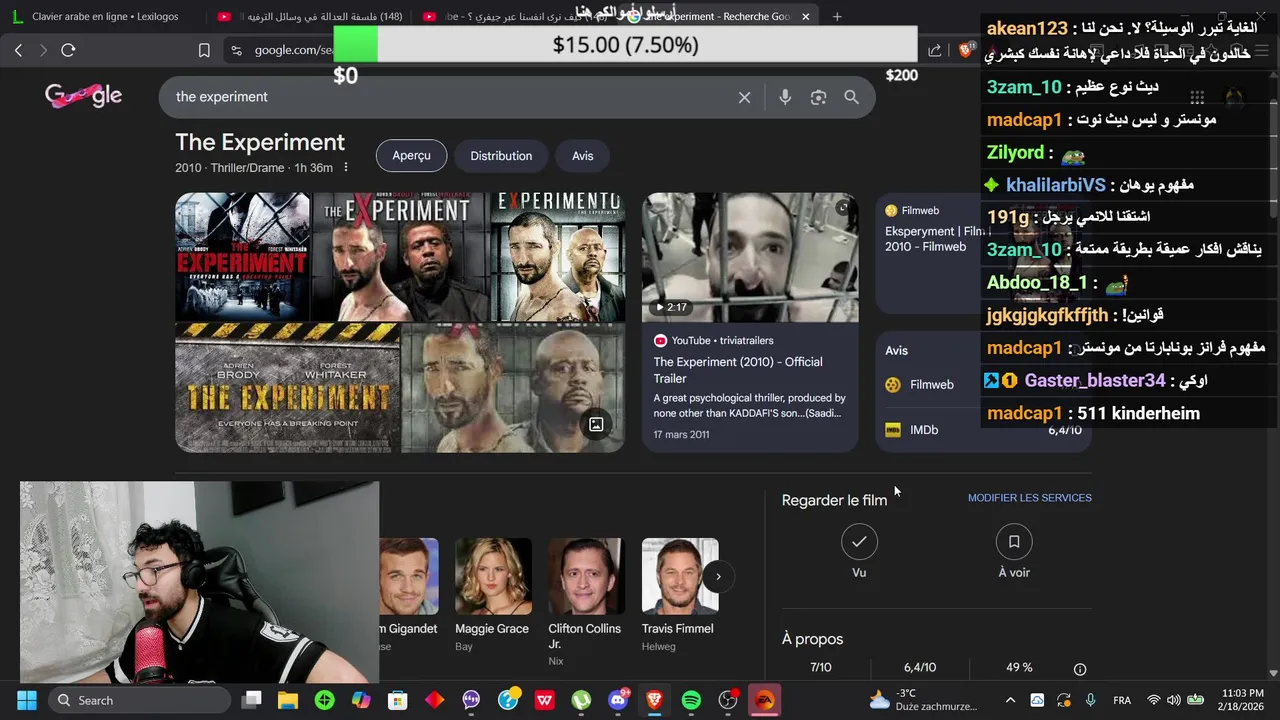Open a new browser tab
The width and height of the screenshot is (1280, 720).
coord(837,16)
